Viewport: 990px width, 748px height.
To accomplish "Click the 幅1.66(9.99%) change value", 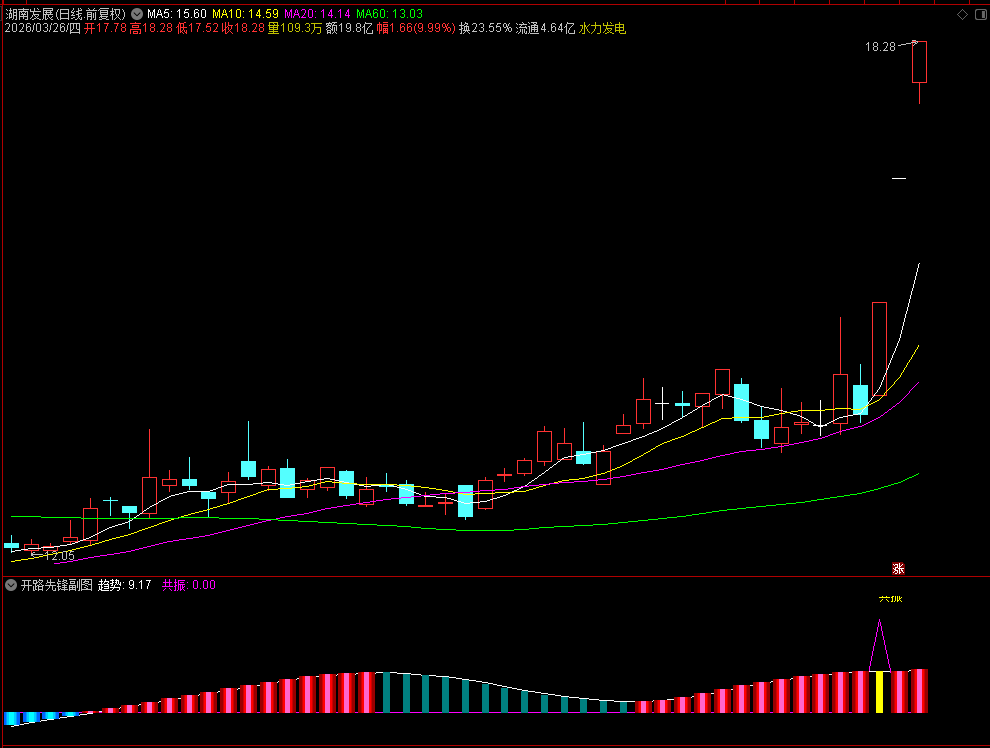I will [416, 28].
